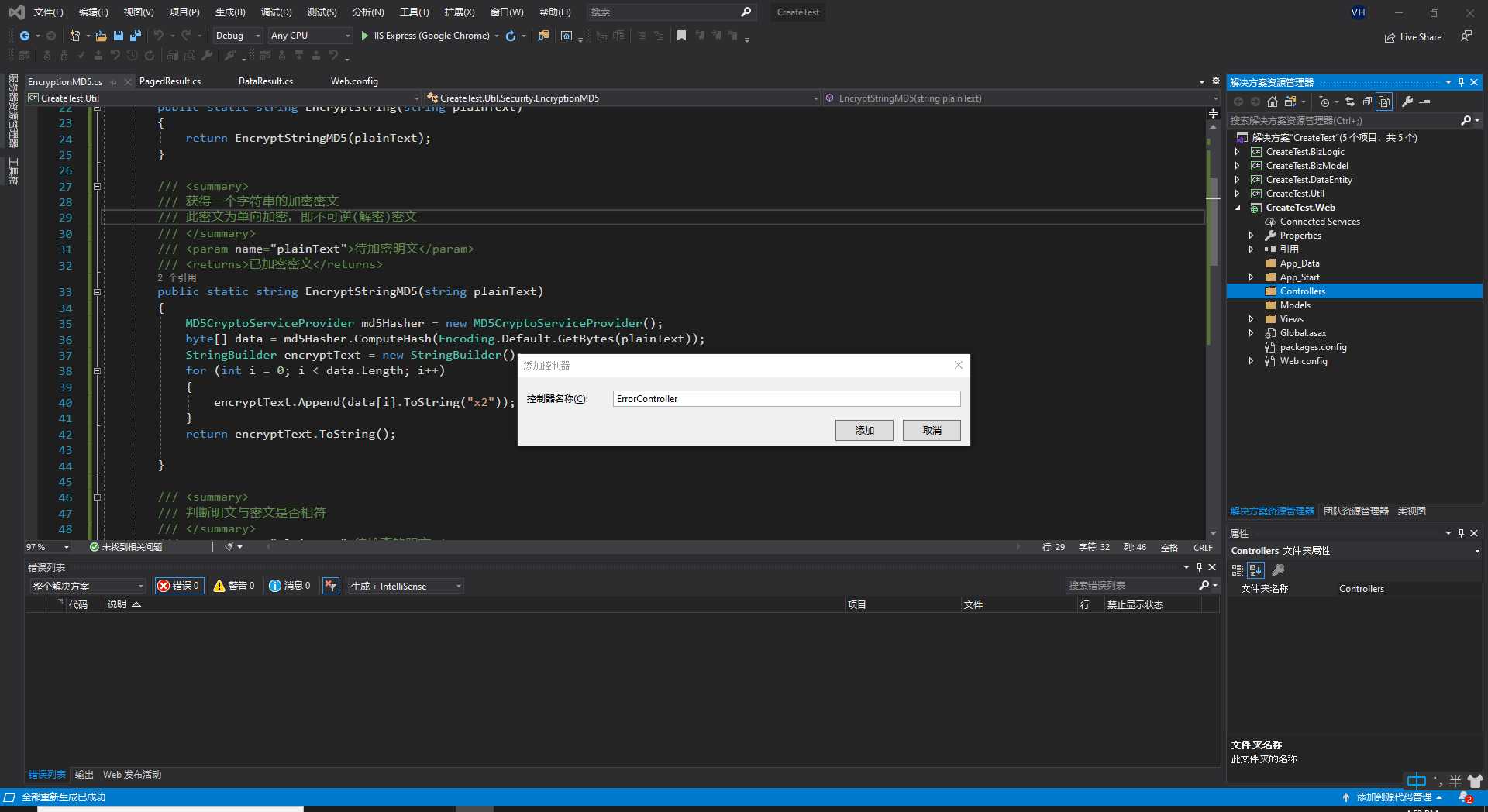Switch to PagedResult.cs tab
Image resolution: width=1488 pixels, height=812 pixels.
click(170, 81)
